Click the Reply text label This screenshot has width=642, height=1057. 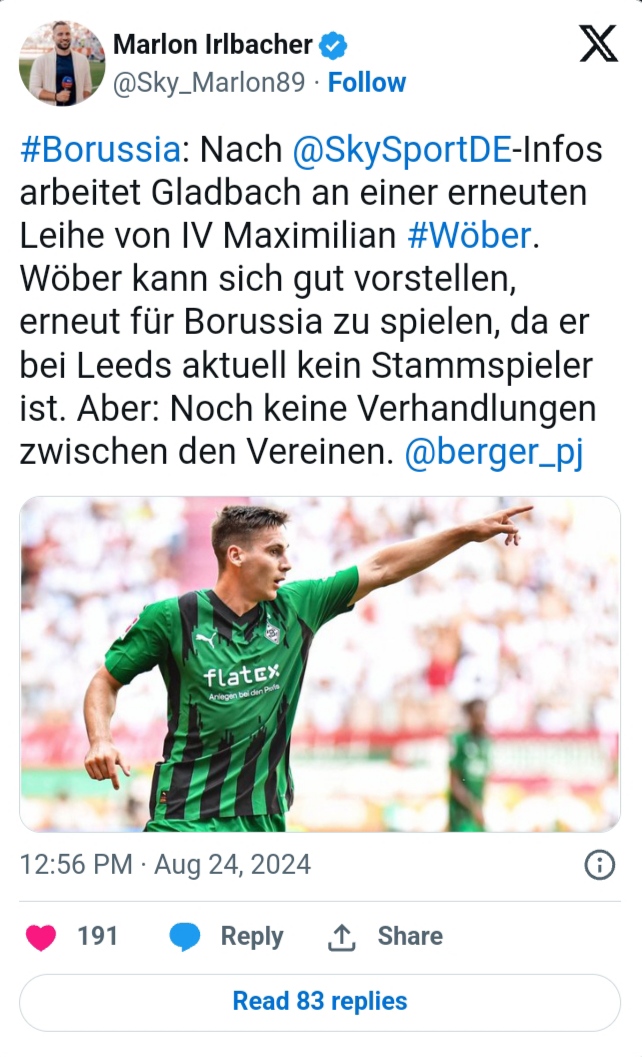coord(252,937)
